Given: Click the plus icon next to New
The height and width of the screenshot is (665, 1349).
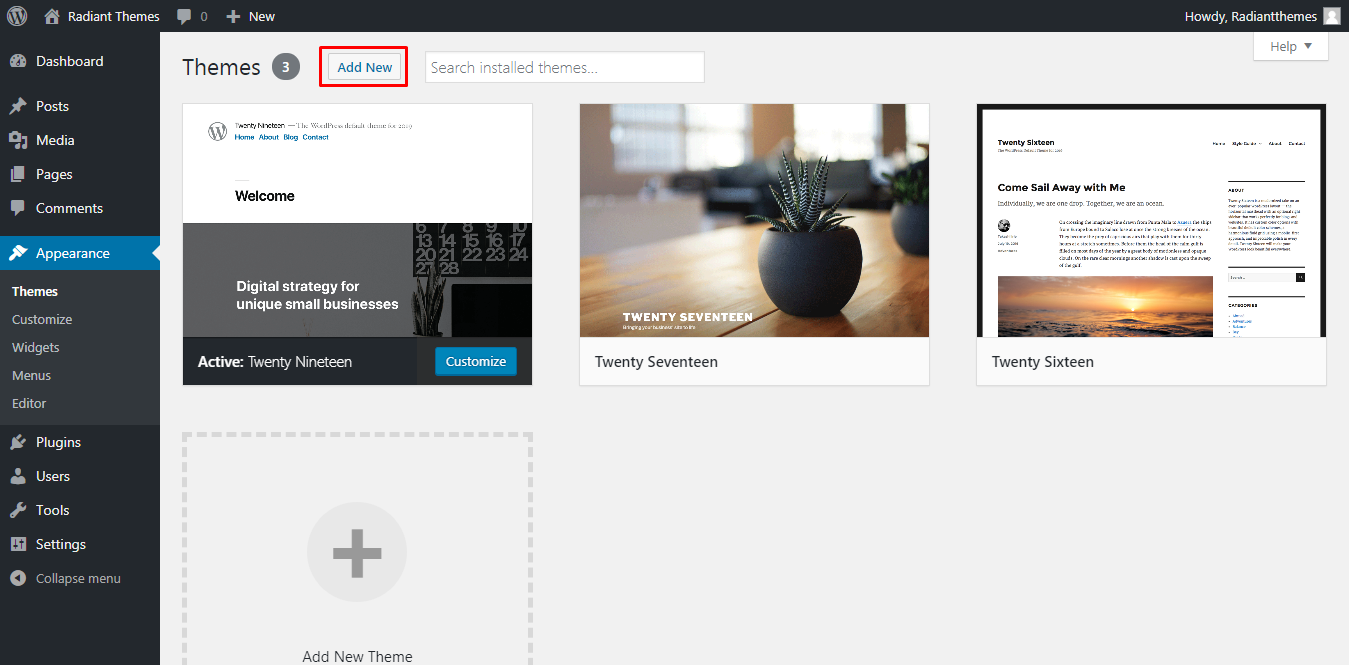Looking at the screenshot, I should (x=233, y=16).
